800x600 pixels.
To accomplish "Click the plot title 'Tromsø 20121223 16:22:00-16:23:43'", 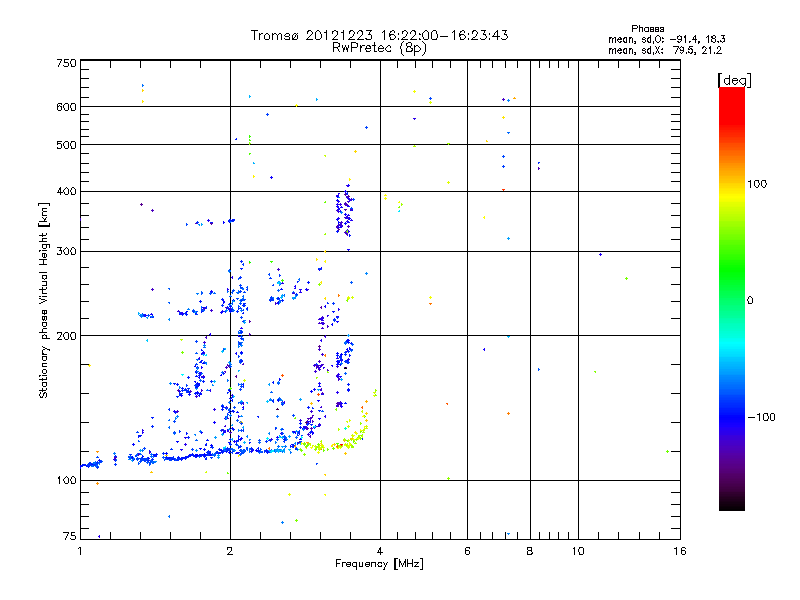I will pyautogui.click(x=379, y=35).
